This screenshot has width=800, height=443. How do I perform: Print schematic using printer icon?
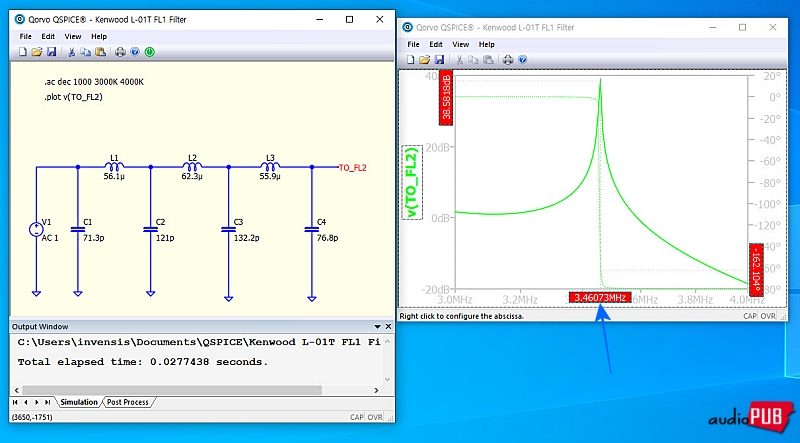tap(120, 52)
